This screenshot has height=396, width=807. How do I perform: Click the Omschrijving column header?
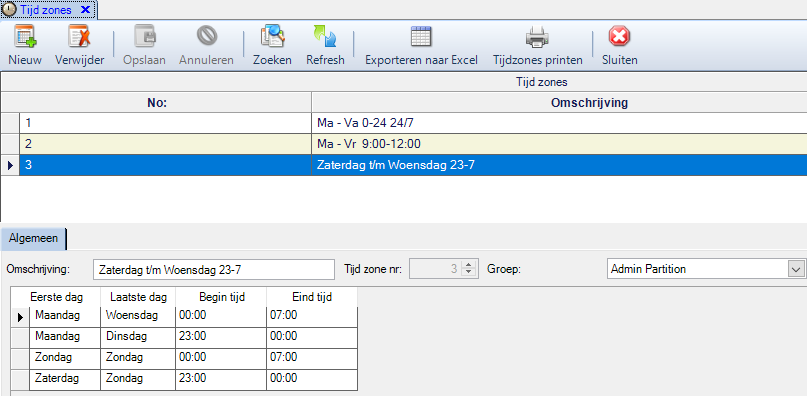point(559,102)
